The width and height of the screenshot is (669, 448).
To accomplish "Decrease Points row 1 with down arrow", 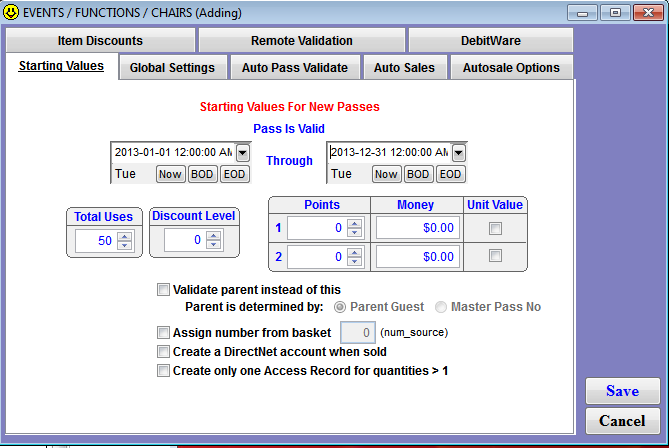I will click(x=355, y=232).
